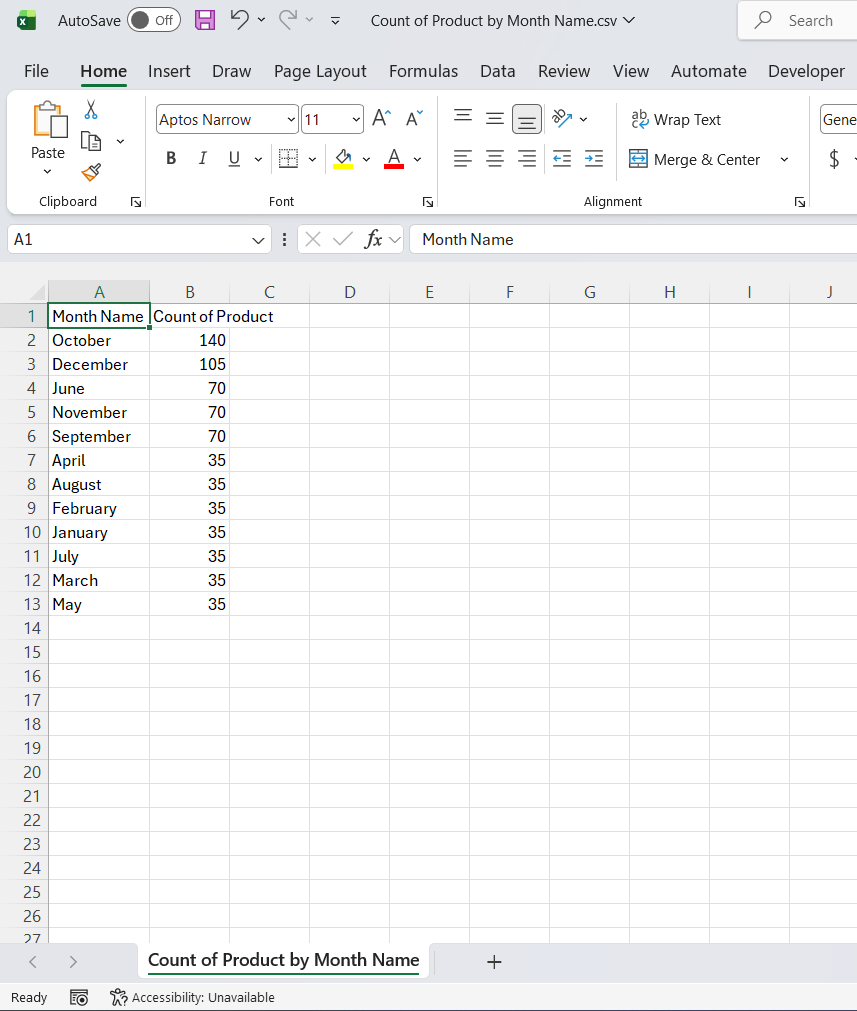Click Accessibility: Unavailable status
Screen dimensions: 857x1011
(x=192, y=997)
